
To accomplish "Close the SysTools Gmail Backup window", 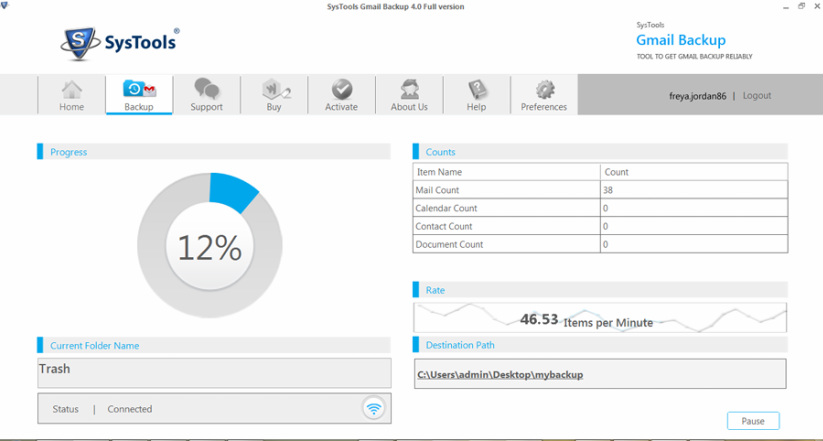I will (817, 6).
